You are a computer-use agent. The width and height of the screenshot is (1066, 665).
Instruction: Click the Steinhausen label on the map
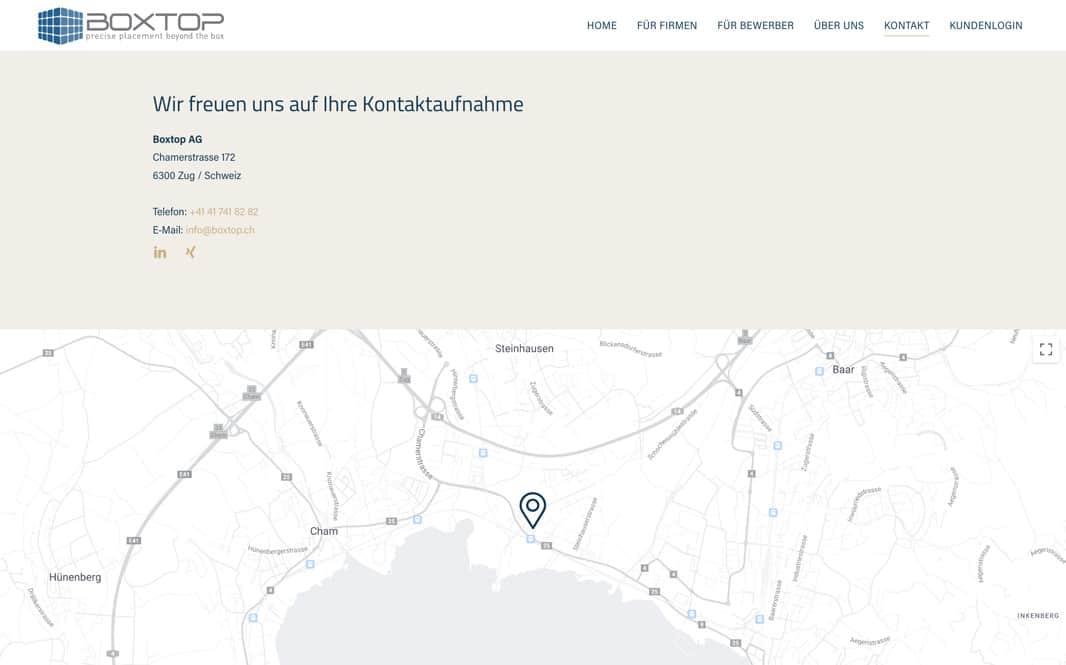524,349
